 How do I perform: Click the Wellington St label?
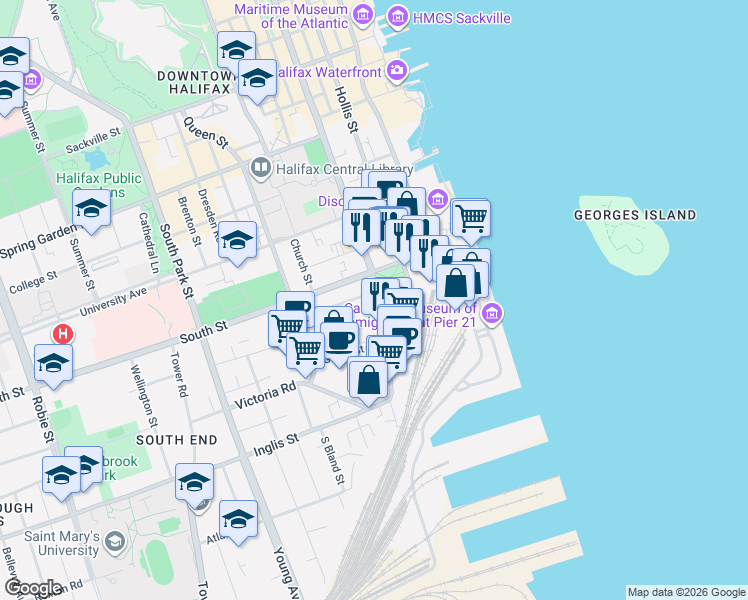click(144, 395)
